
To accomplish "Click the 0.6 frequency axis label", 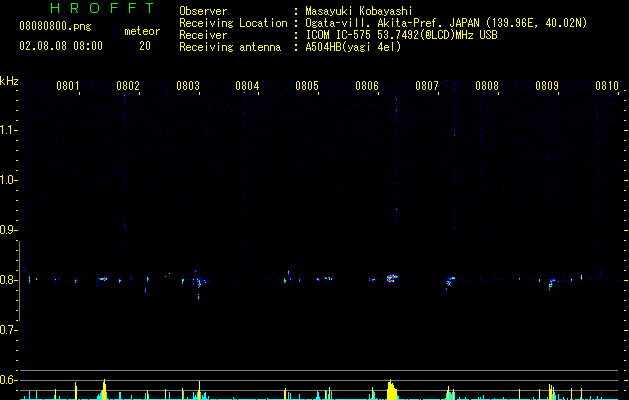I will 8,380.
